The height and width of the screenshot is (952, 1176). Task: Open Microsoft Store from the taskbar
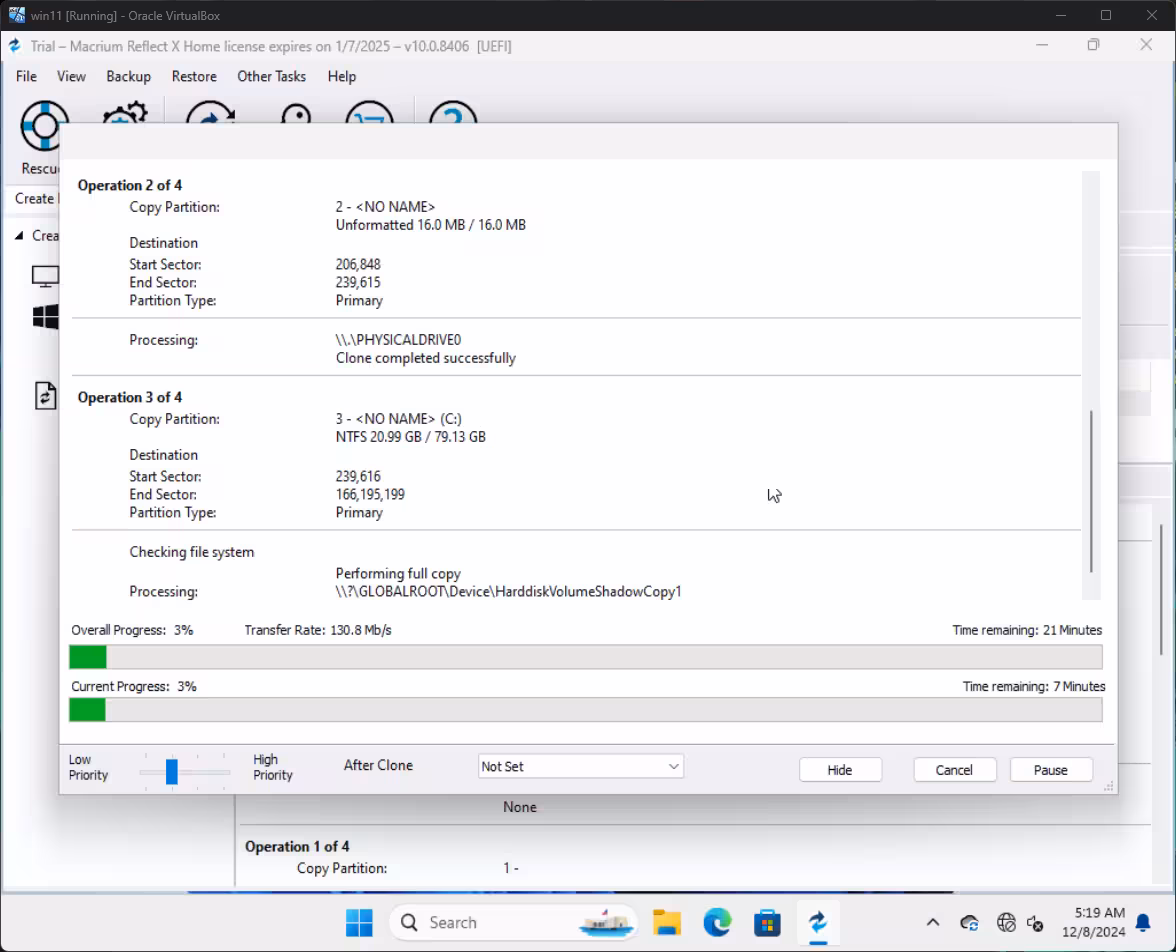pos(766,922)
